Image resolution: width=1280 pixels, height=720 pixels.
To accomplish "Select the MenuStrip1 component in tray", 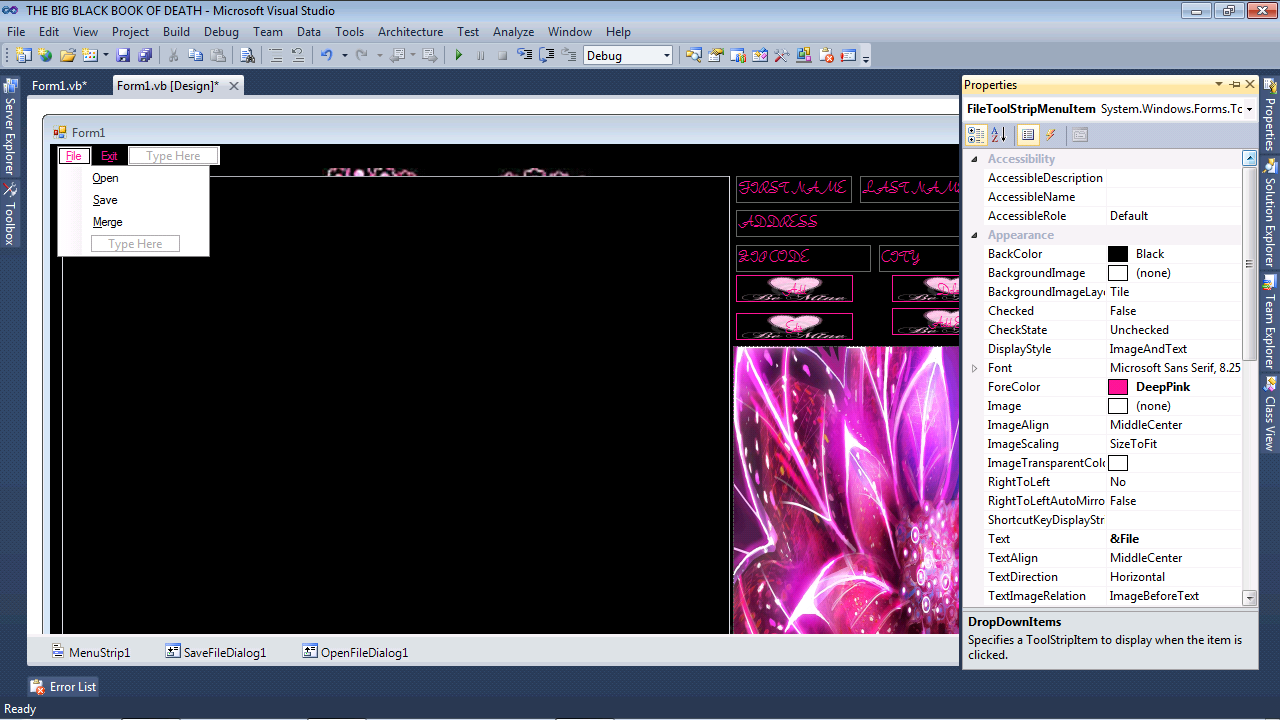I will click(x=91, y=652).
